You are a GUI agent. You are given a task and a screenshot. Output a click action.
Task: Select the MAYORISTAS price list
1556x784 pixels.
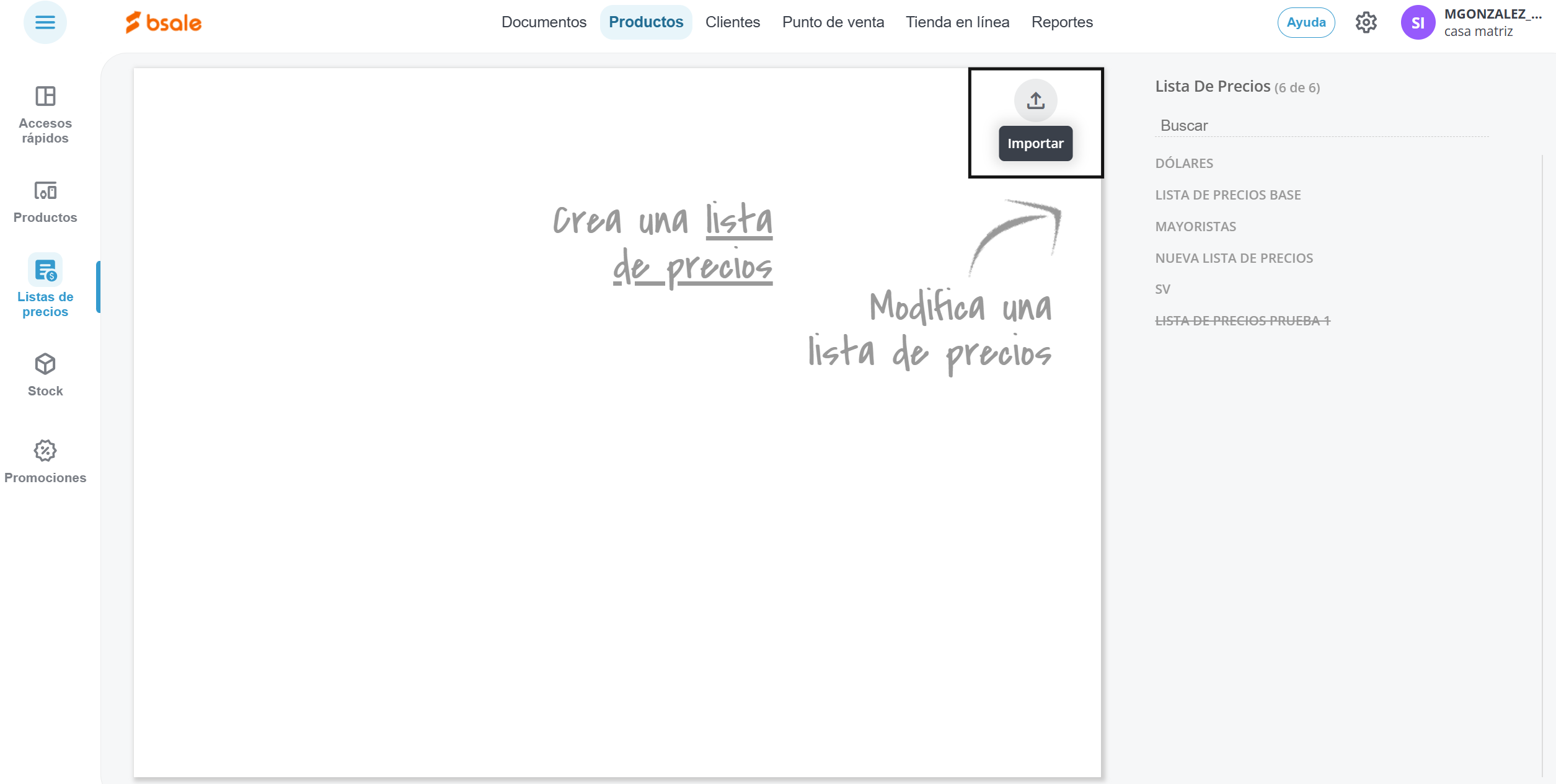tap(1195, 227)
